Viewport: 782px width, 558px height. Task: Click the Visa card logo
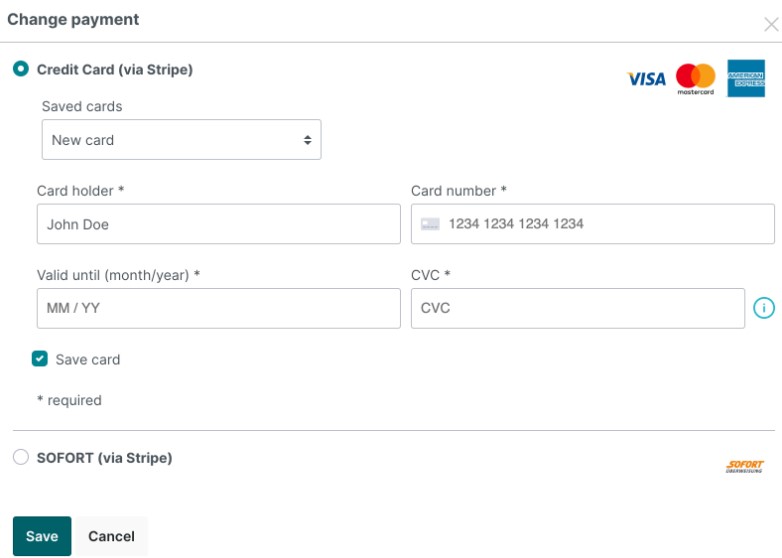646,79
